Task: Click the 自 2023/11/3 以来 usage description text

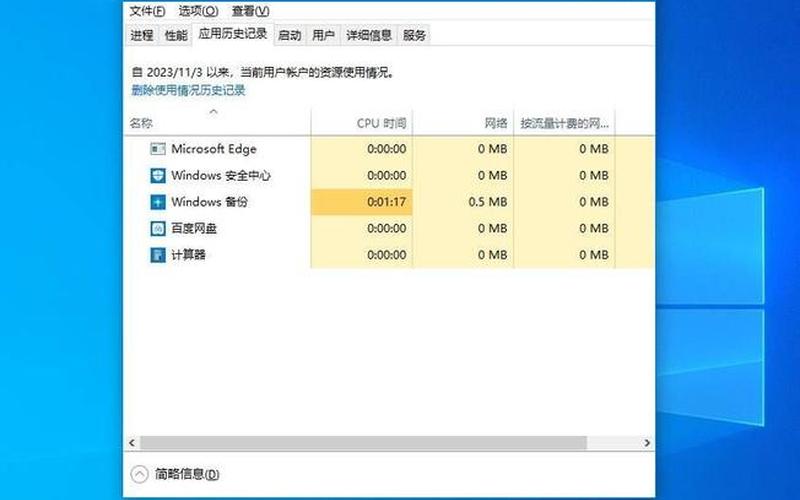Action: (x=264, y=72)
